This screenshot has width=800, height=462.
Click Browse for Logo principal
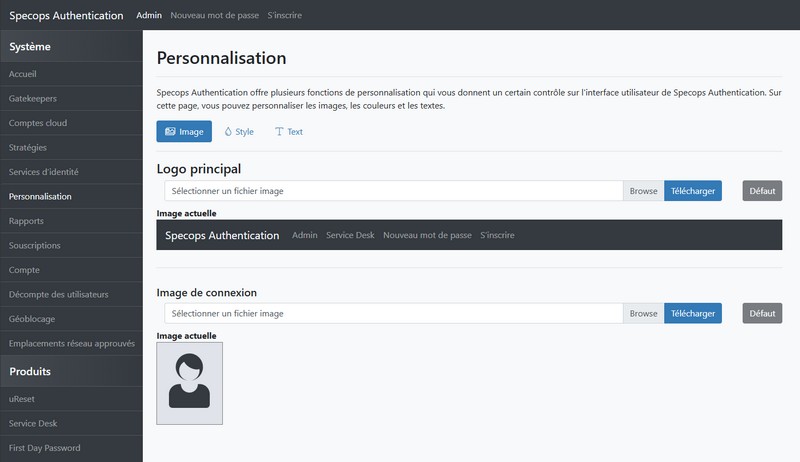point(643,191)
